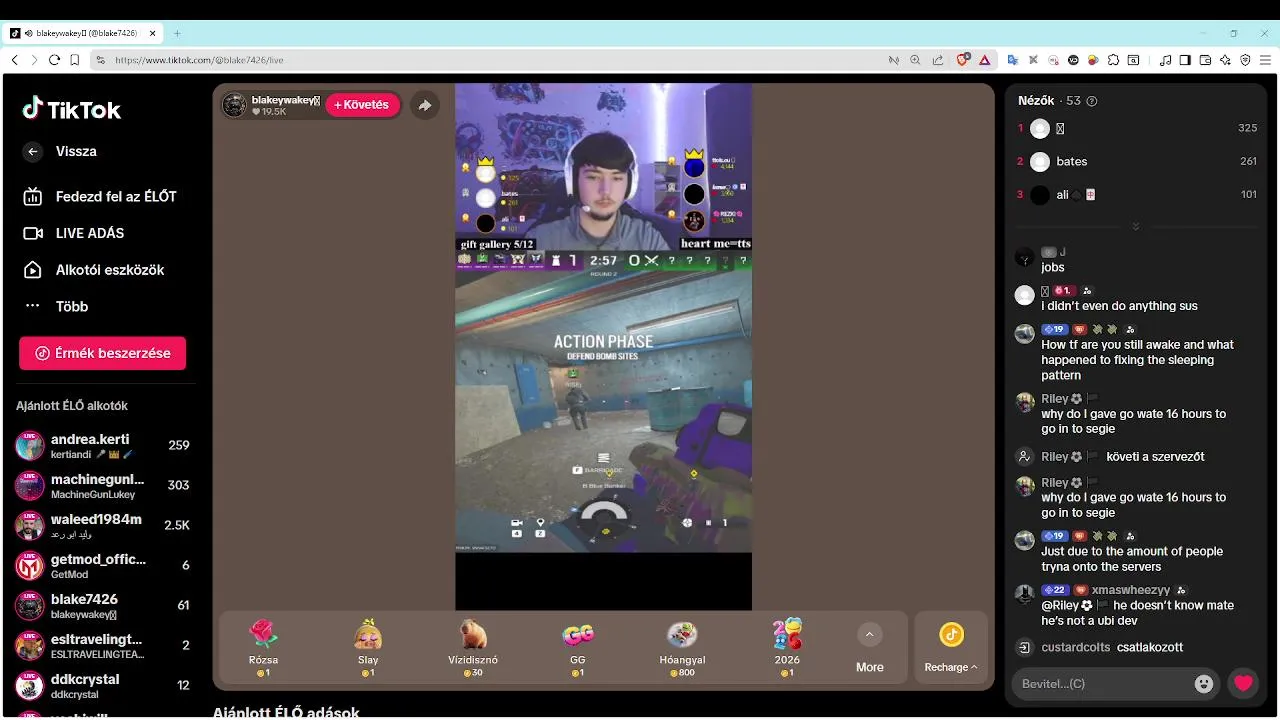Image resolution: width=1280 pixels, height=720 pixels.
Task: Click the address bar URL
Action: click(x=199, y=60)
